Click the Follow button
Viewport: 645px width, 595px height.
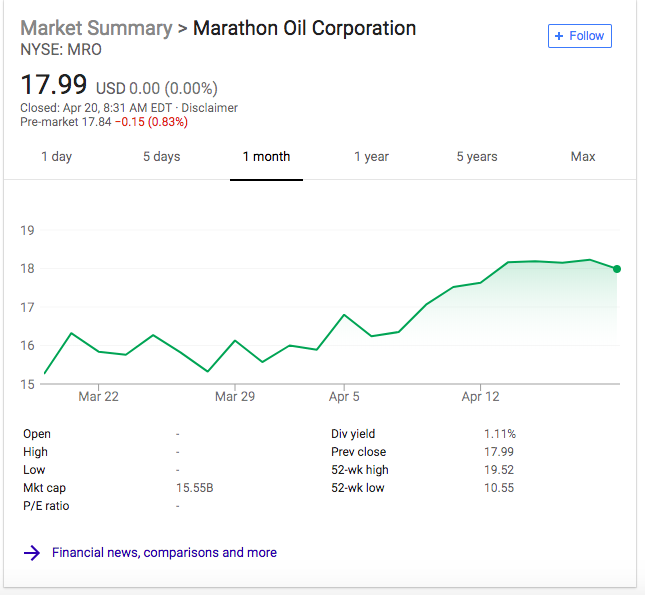580,36
